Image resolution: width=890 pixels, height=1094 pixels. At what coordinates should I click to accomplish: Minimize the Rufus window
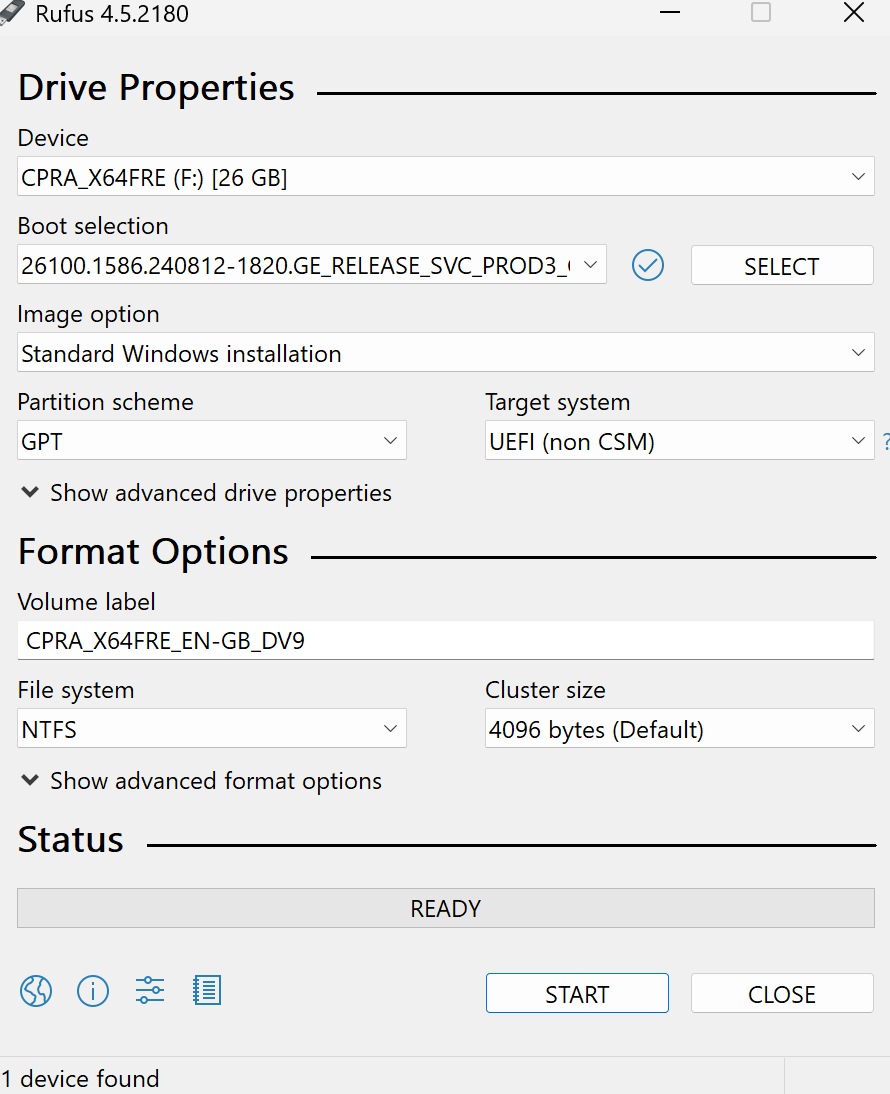670,13
